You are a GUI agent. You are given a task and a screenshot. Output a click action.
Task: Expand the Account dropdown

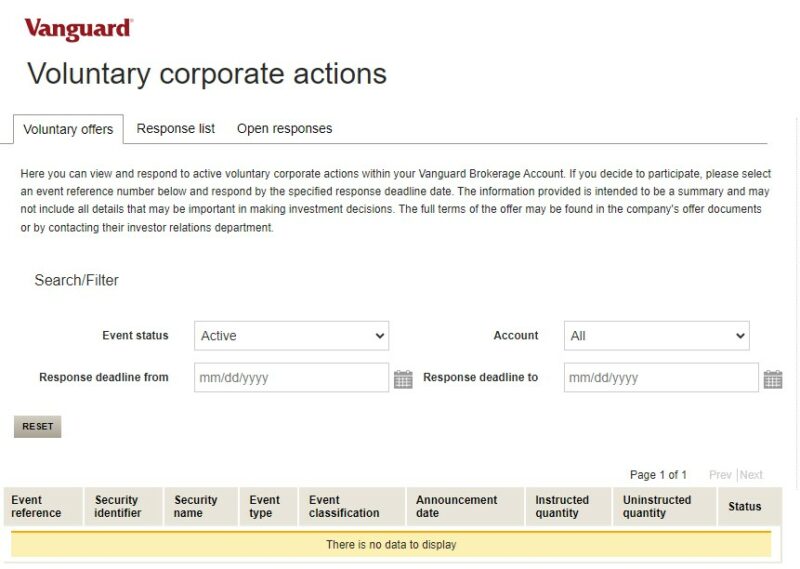coord(656,336)
